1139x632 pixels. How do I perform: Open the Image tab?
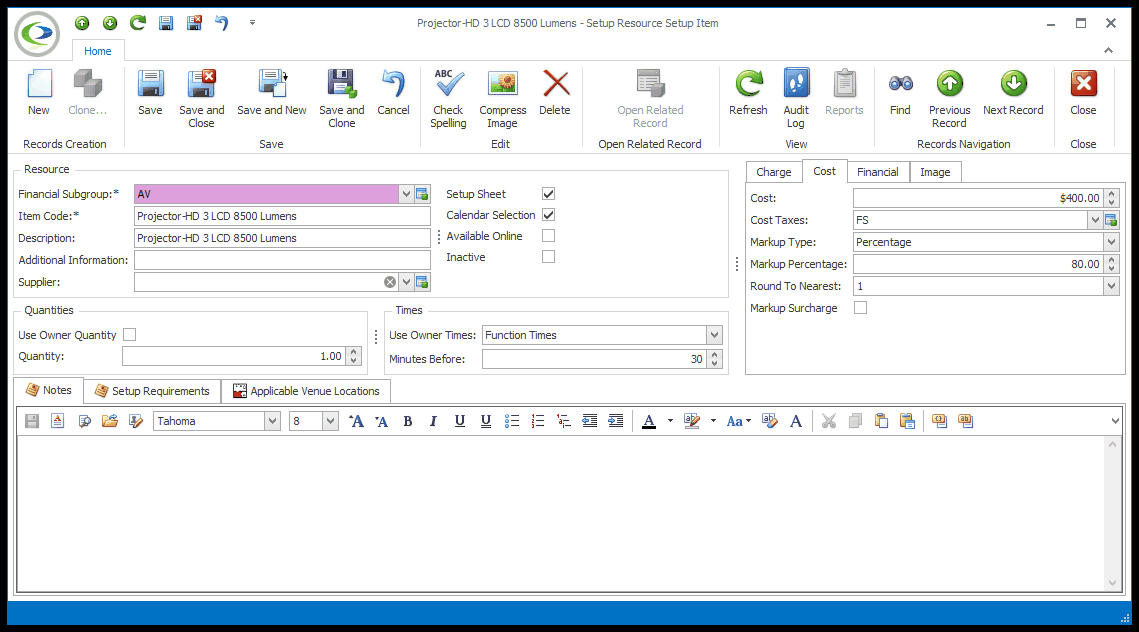[x=935, y=172]
